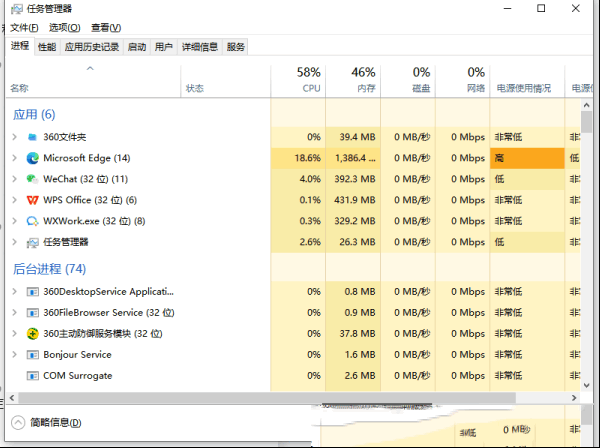Click the WXWork.exe icon
Screen dimensions: 600x448
(x=33, y=221)
